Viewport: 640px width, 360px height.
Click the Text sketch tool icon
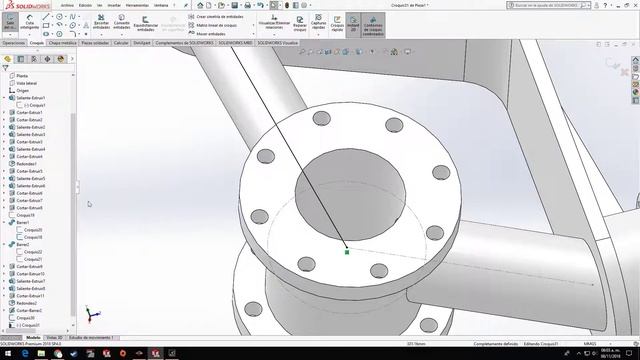pyautogui.click(x=86, y=25)
